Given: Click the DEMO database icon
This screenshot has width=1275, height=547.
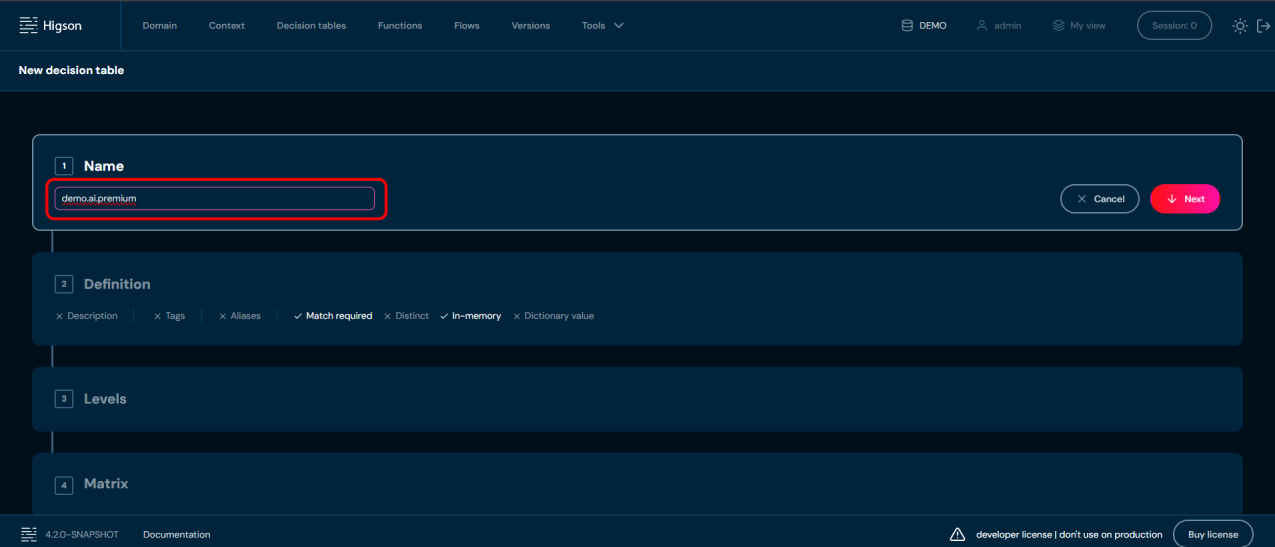Looking at the screenshot, I should tap(907, 26).
